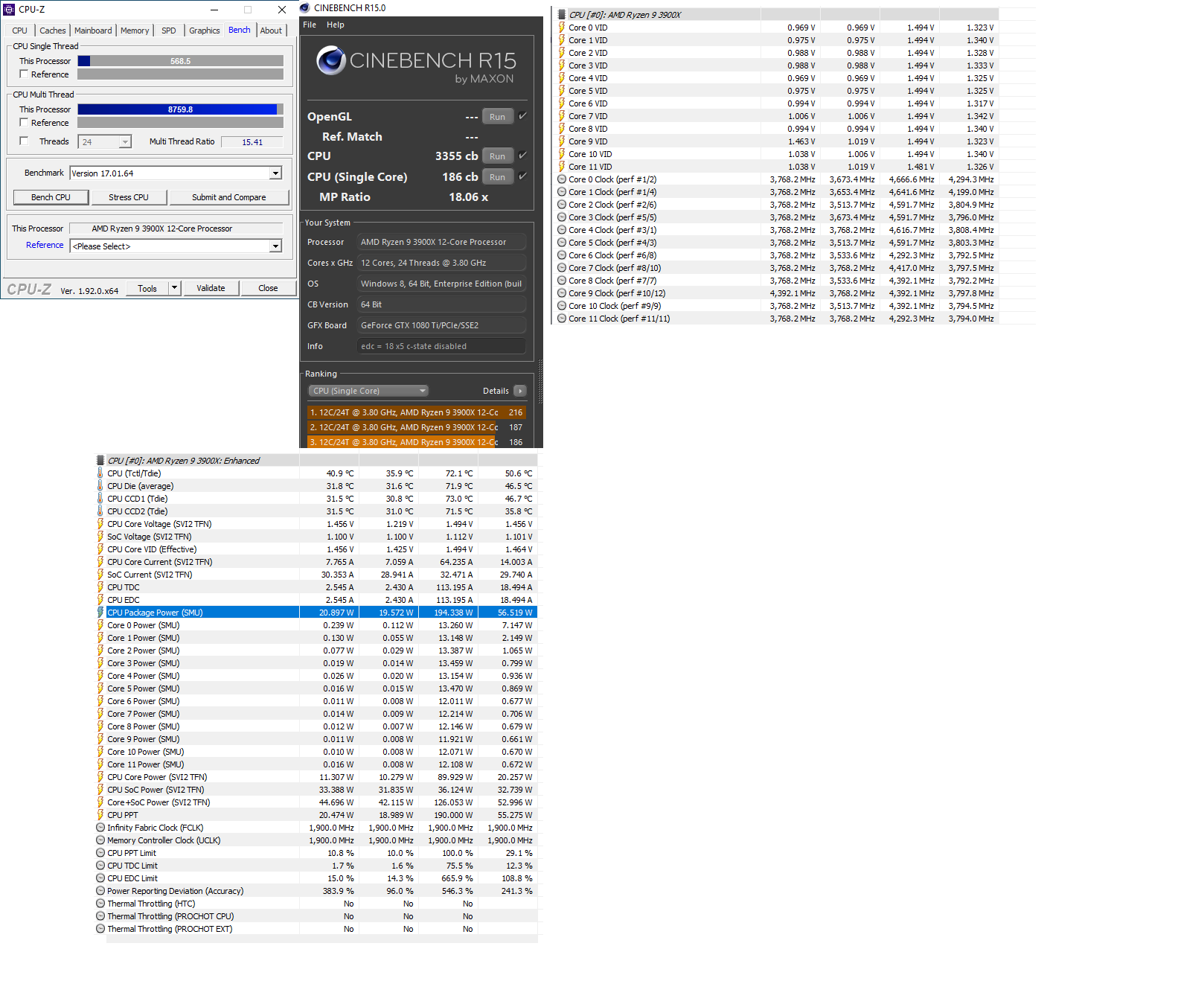The width and height of the screenshot is (1204, 981).
Task: Click the single thread Reference score bar
Action: pos(180,74)
